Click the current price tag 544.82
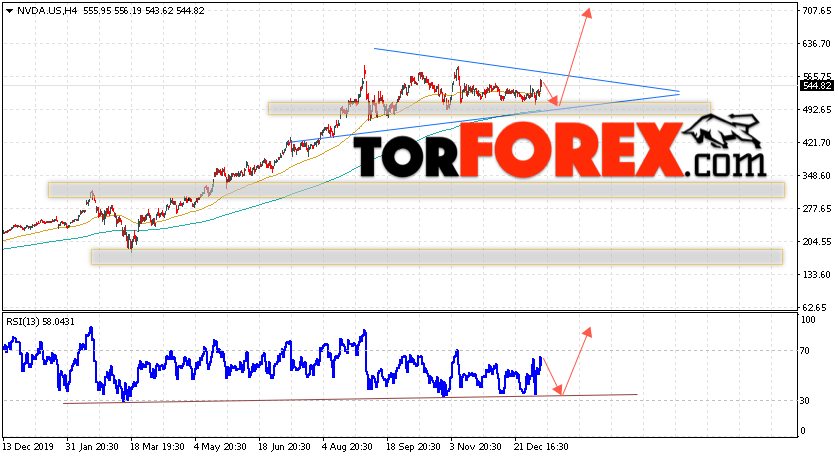This screenshot has width=838, height=458. tap(817, 86)
